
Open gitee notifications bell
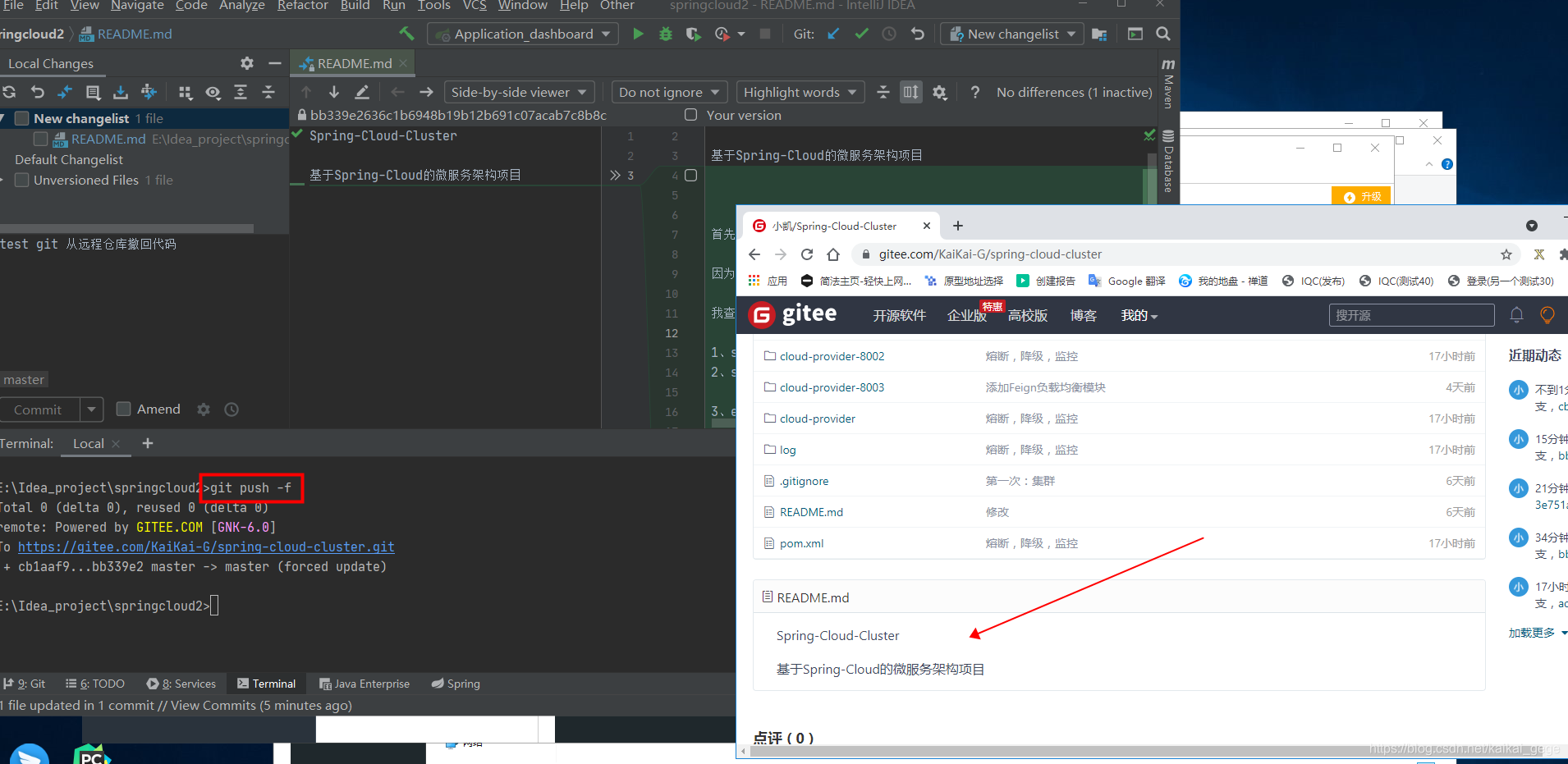1516,315
